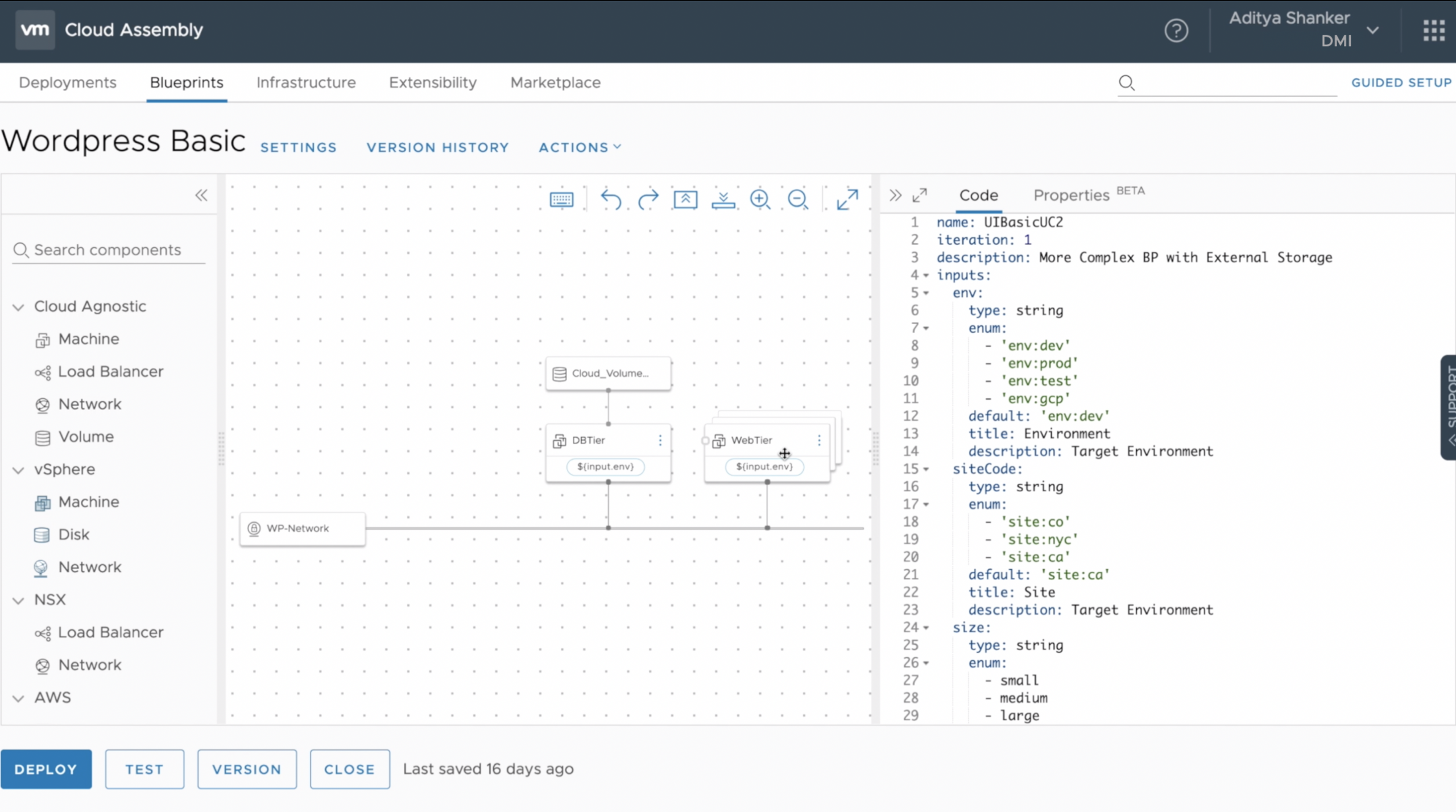
Task: Switch to the Properties tab
Action: 1071,196
